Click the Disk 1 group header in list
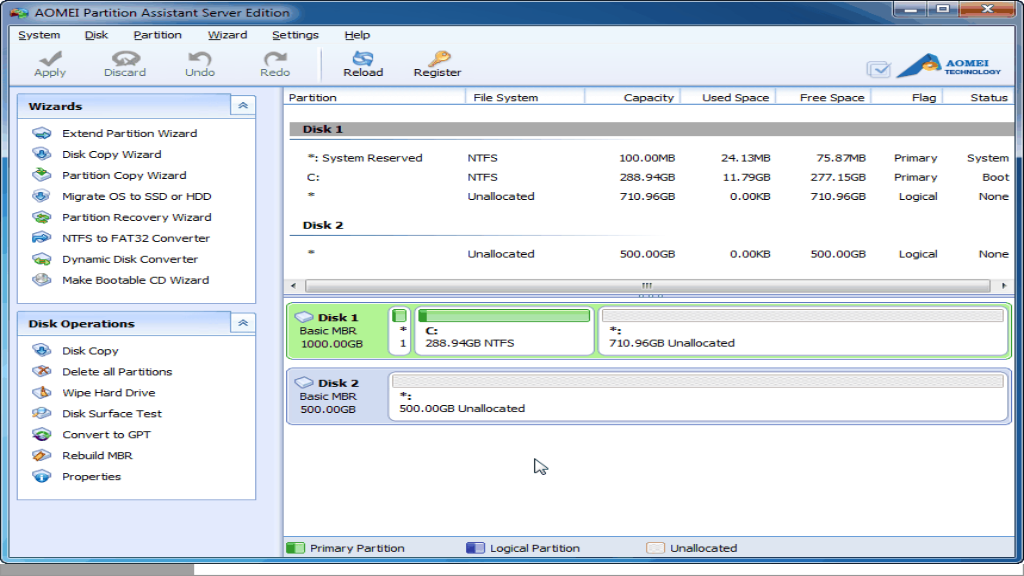 (x=651, y=129)
